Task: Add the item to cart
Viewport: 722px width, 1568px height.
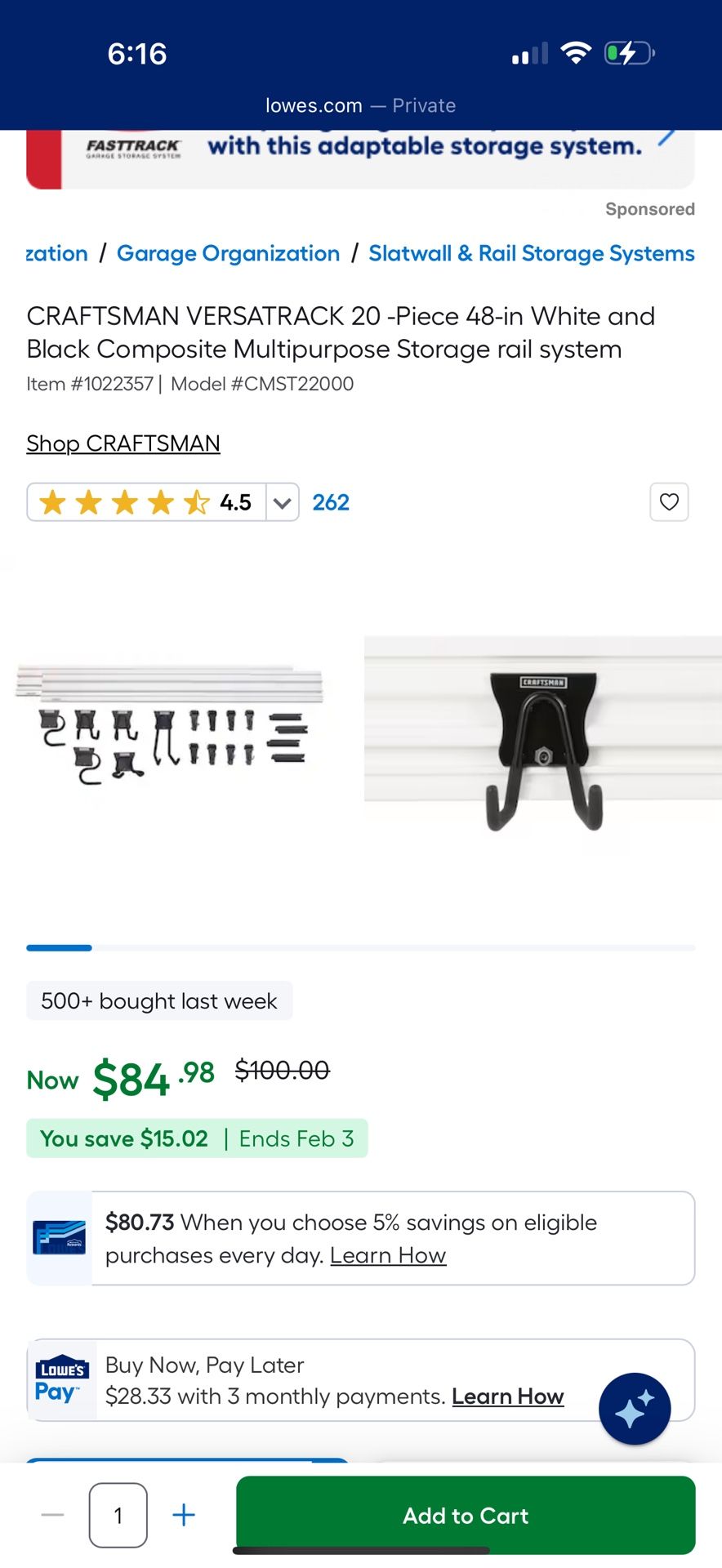Action: pos(466,1515)
